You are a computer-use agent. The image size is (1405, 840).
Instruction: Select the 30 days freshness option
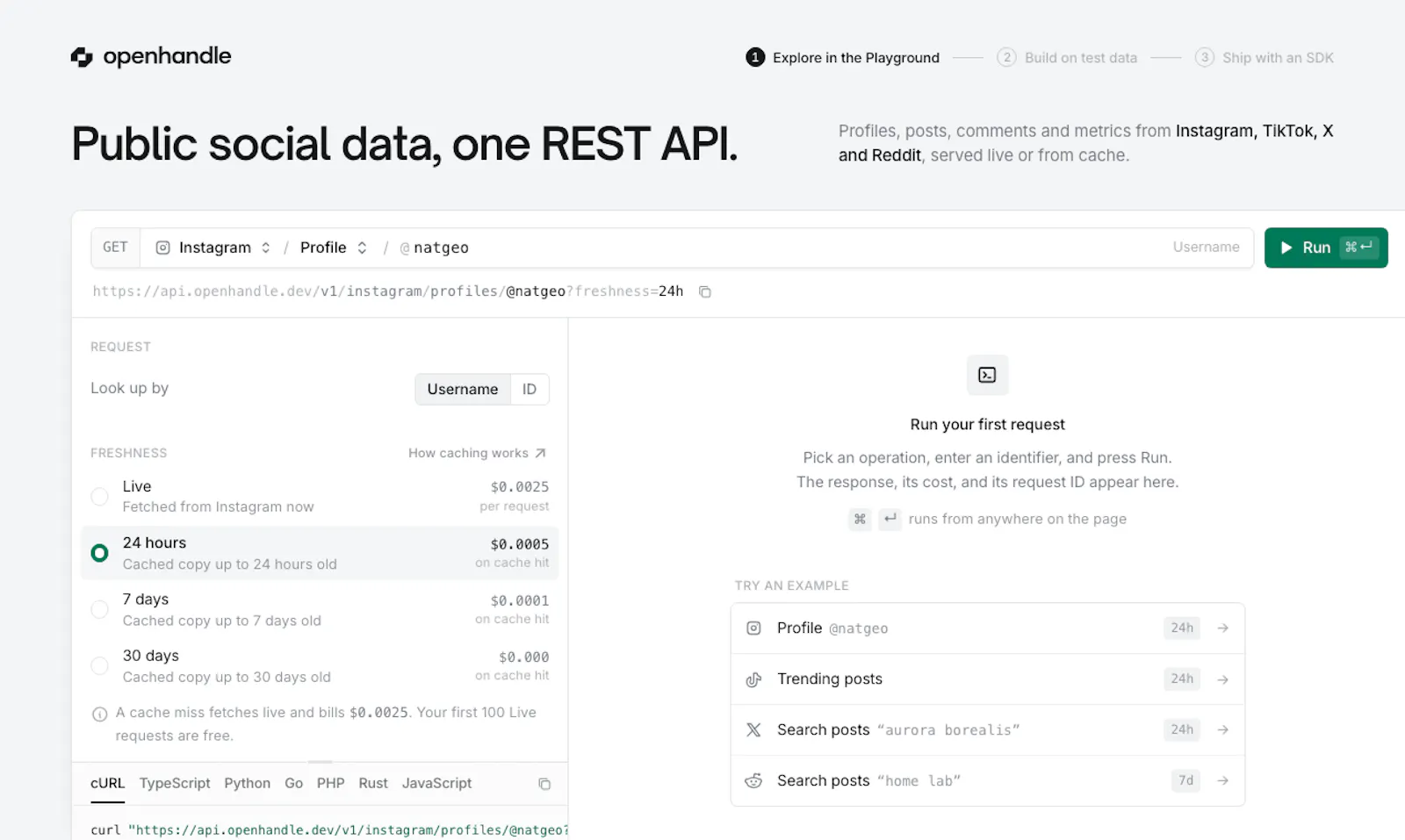320,666
